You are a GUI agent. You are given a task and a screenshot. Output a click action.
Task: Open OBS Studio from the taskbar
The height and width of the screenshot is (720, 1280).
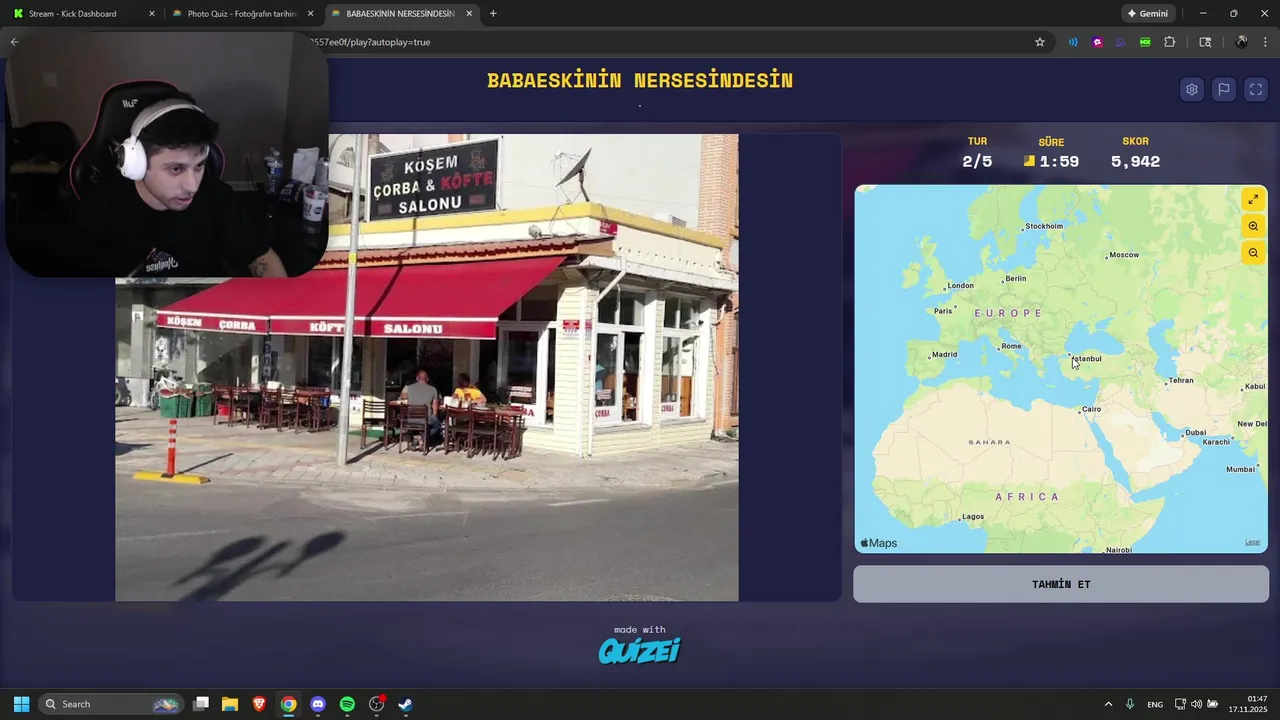377,704
